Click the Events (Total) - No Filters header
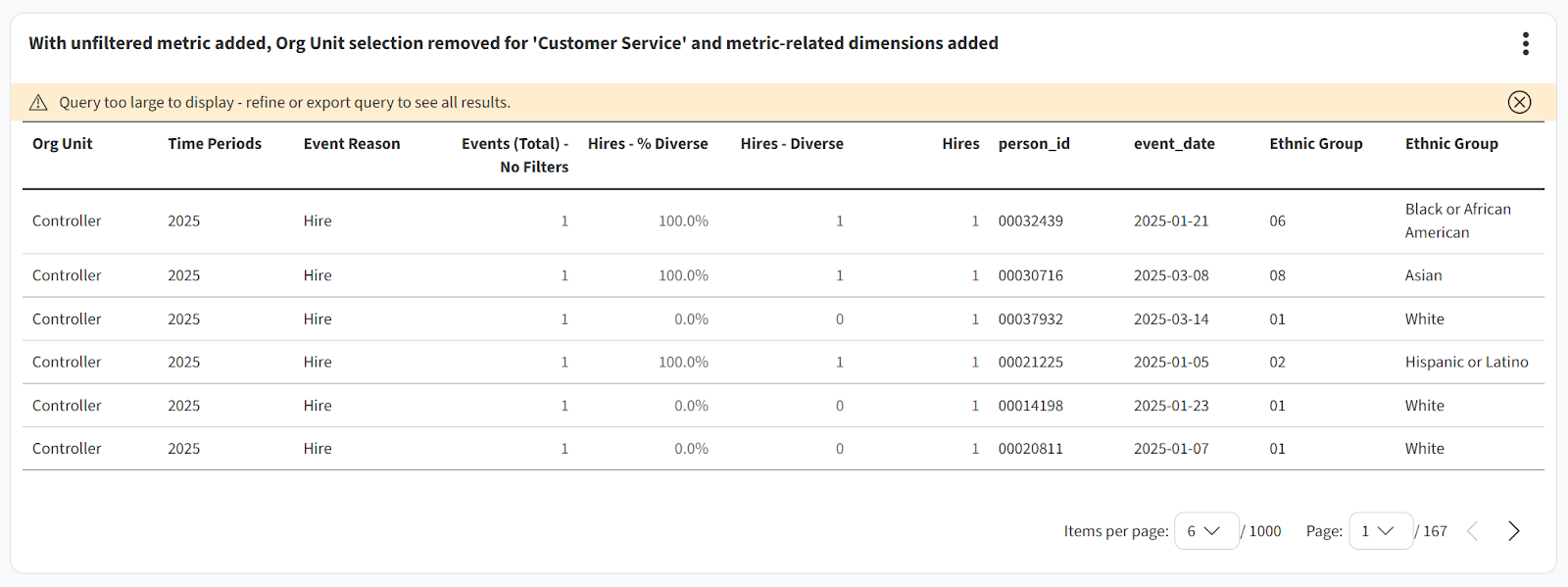Image resolution: width=1568 pixels, height=587 pixels. pos(515,155)
